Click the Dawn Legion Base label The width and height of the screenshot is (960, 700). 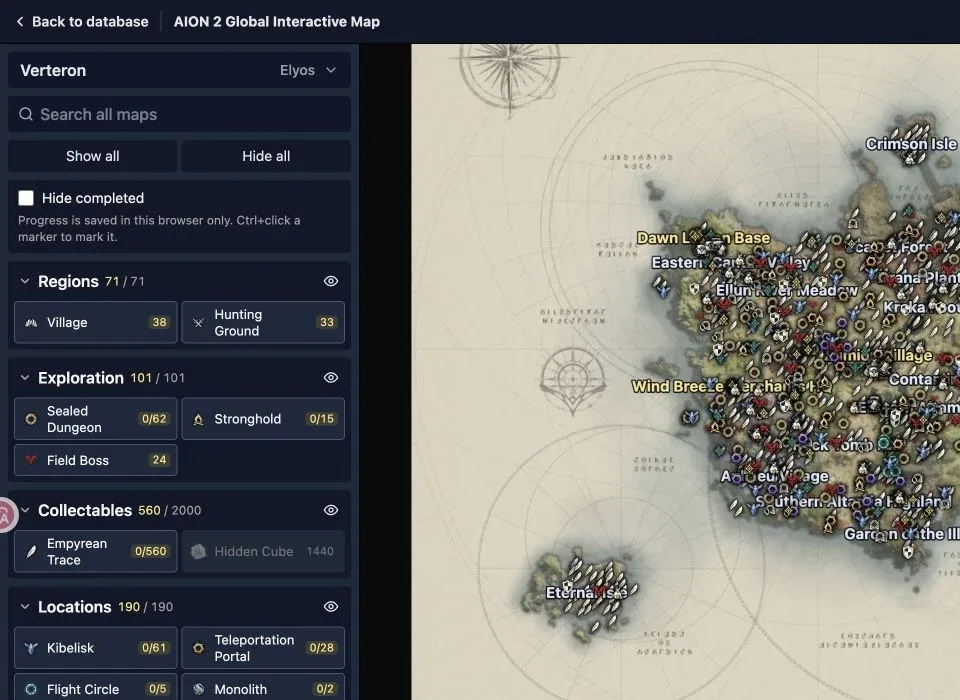[703, 238]
